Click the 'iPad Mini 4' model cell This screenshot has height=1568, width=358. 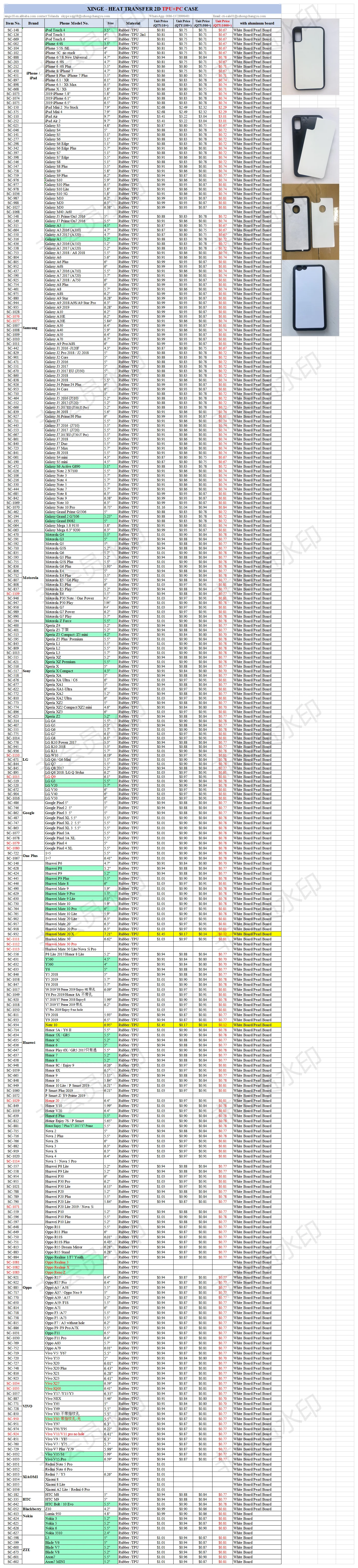pyautogui.click(x=74, y=112)
